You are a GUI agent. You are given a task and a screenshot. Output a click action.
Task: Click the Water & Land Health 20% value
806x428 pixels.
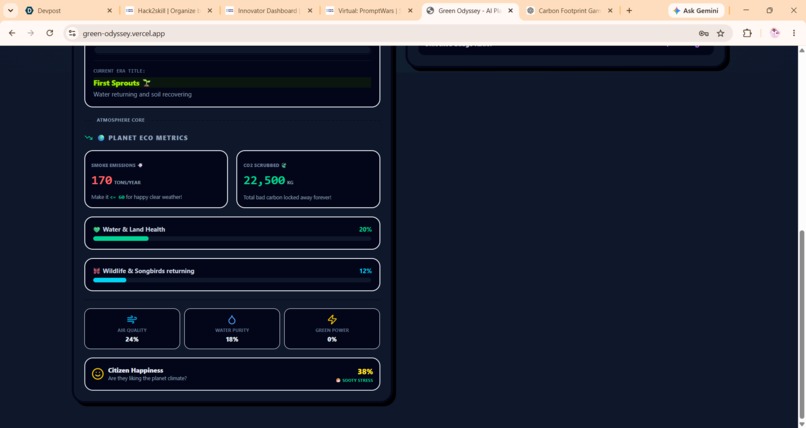(x=365, y=229)
